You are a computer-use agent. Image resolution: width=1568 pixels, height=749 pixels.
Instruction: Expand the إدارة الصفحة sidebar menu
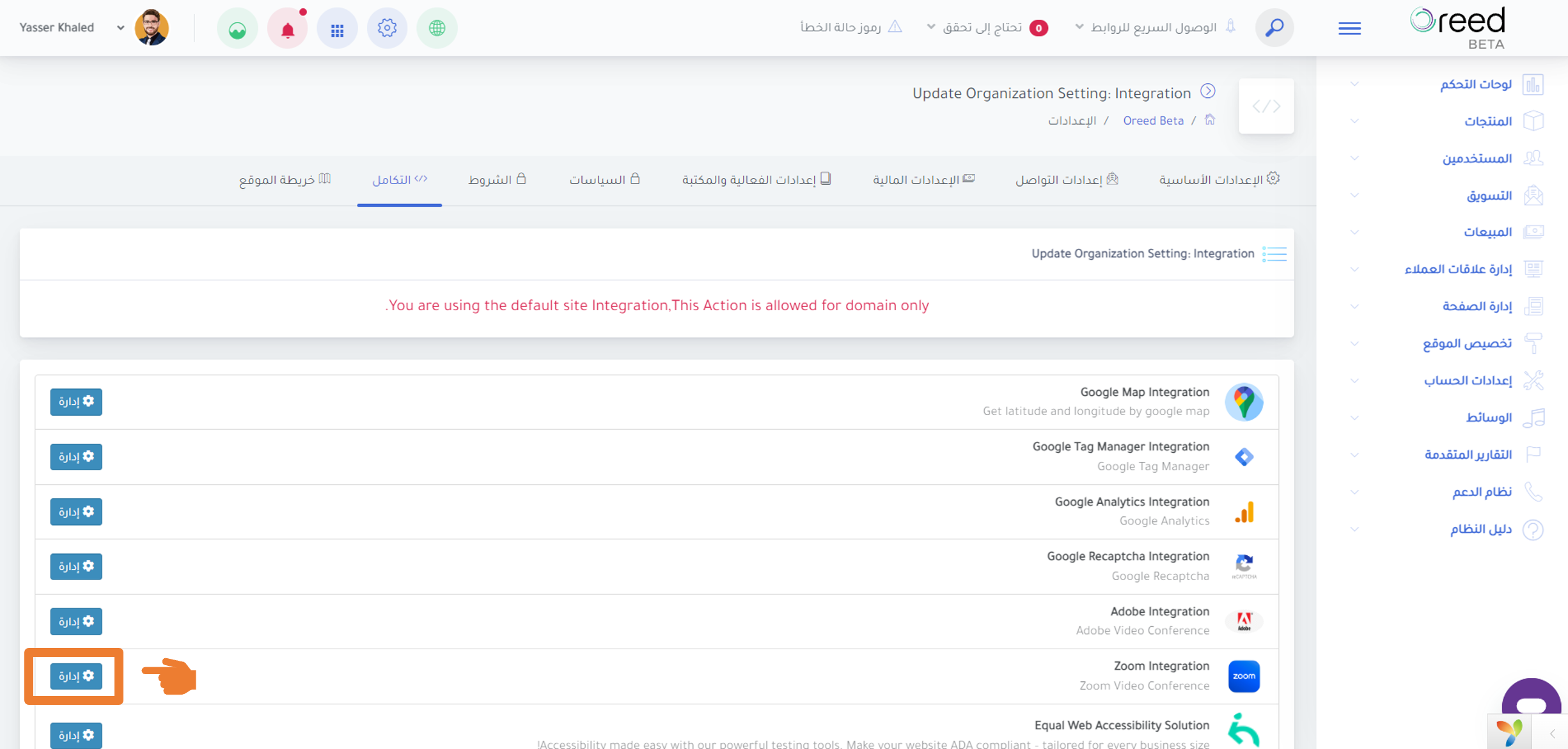pyautogui.click(x=1445, y=306)
